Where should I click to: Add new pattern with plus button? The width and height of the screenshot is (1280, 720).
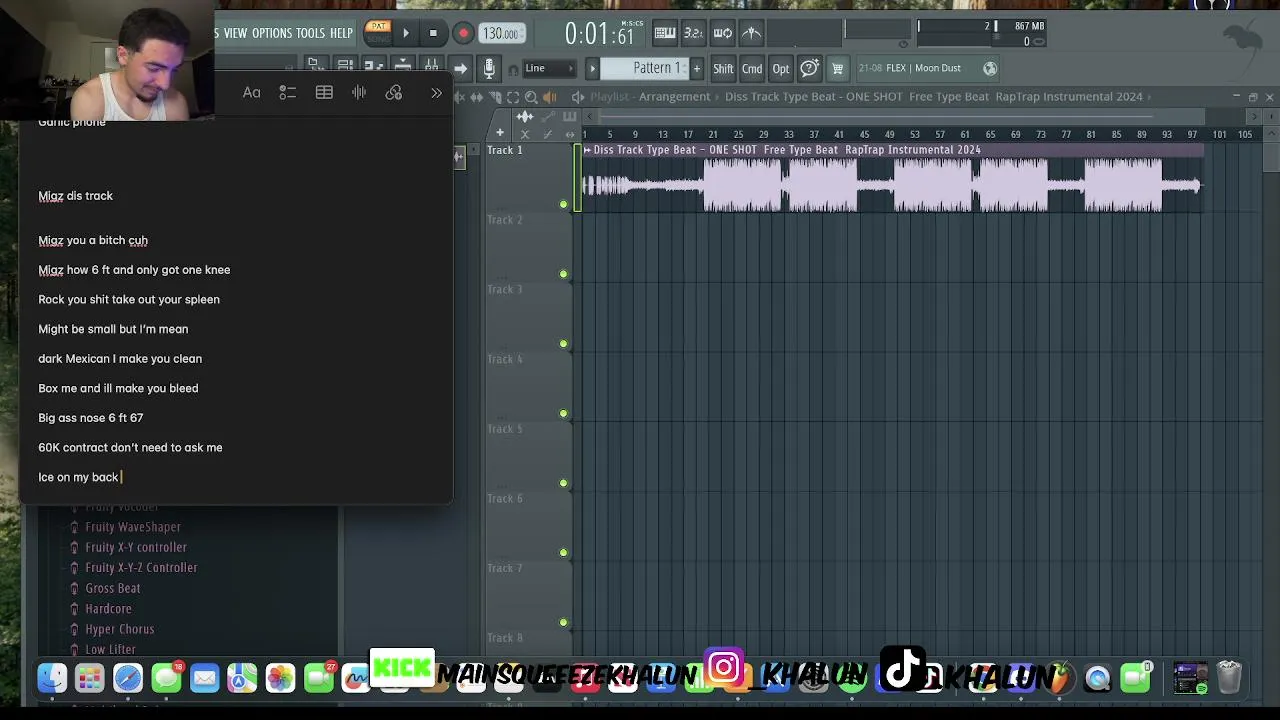[697, 68]
